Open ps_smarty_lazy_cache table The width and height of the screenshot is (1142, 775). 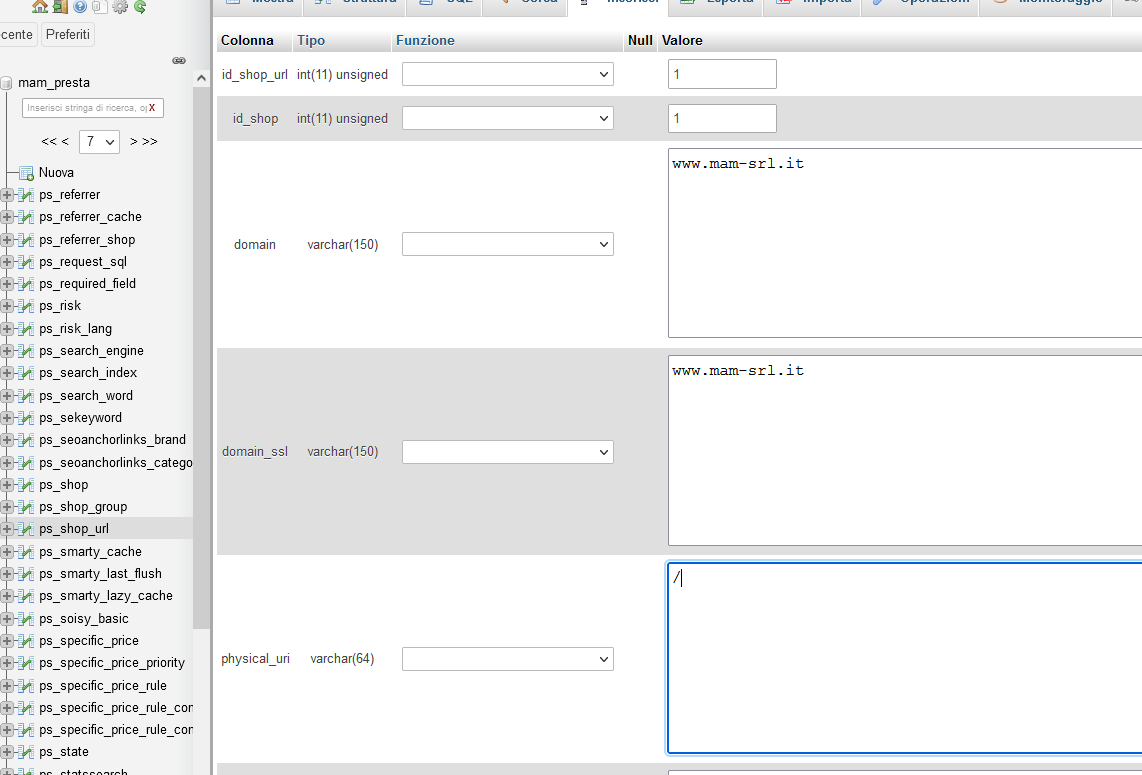106,596
